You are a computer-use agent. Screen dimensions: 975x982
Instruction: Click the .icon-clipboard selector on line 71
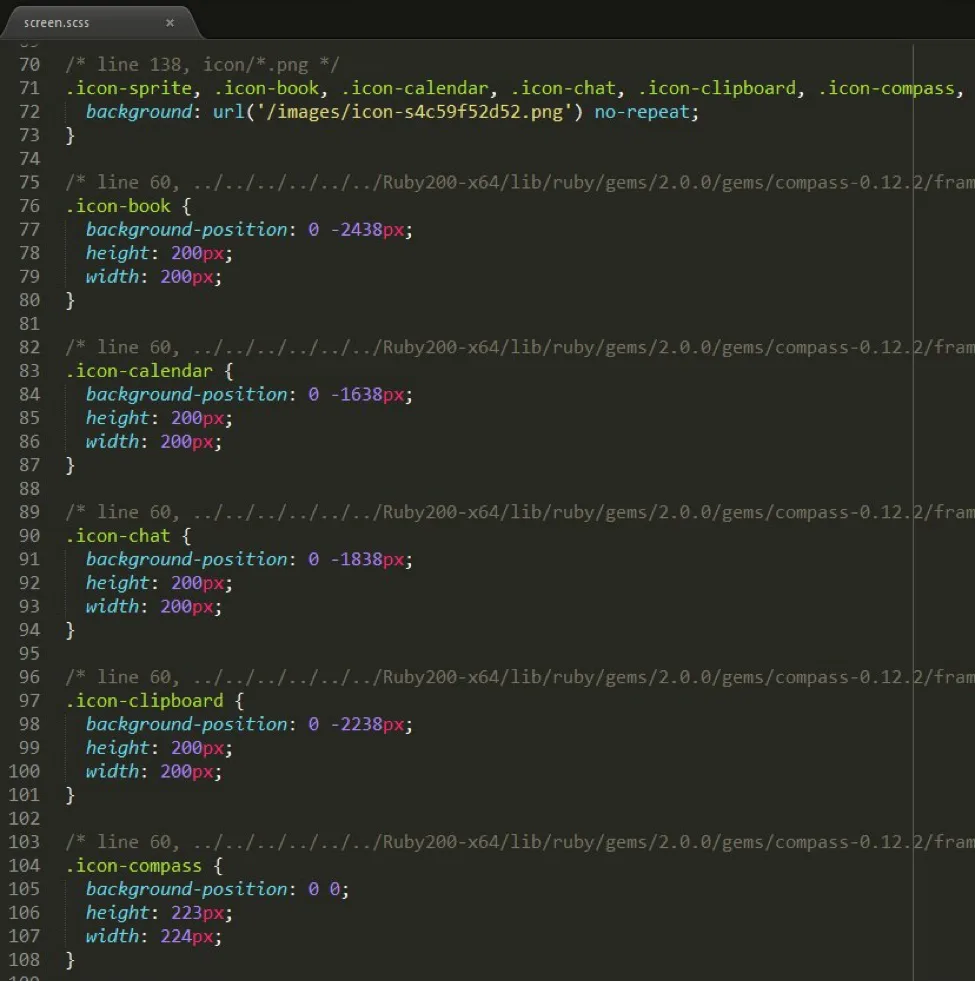(717, 88)
